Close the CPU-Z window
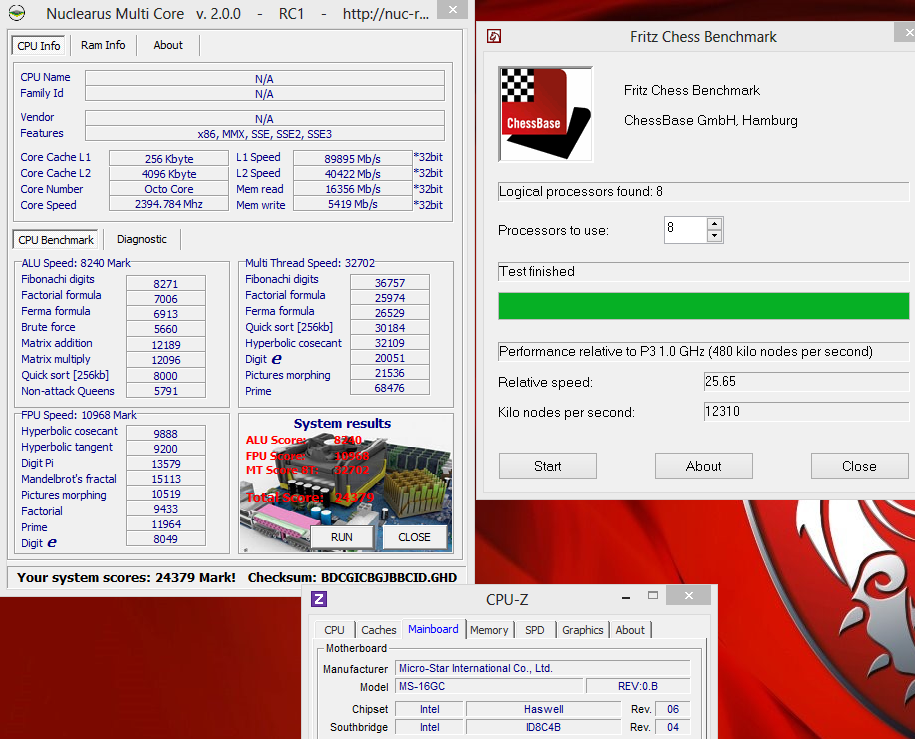The width and height of the screenshot is (915, 739). tap(689, 595)
